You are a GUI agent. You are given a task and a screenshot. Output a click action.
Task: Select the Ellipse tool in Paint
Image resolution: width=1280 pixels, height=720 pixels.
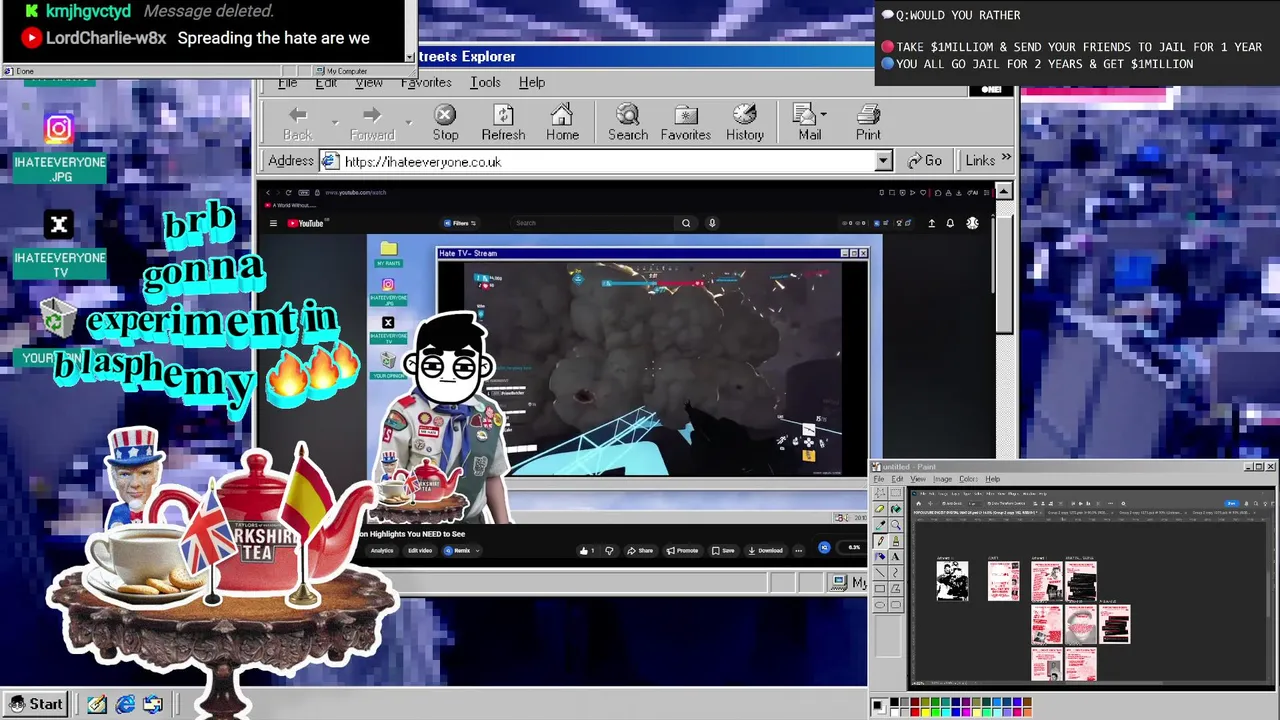point(880,605)
